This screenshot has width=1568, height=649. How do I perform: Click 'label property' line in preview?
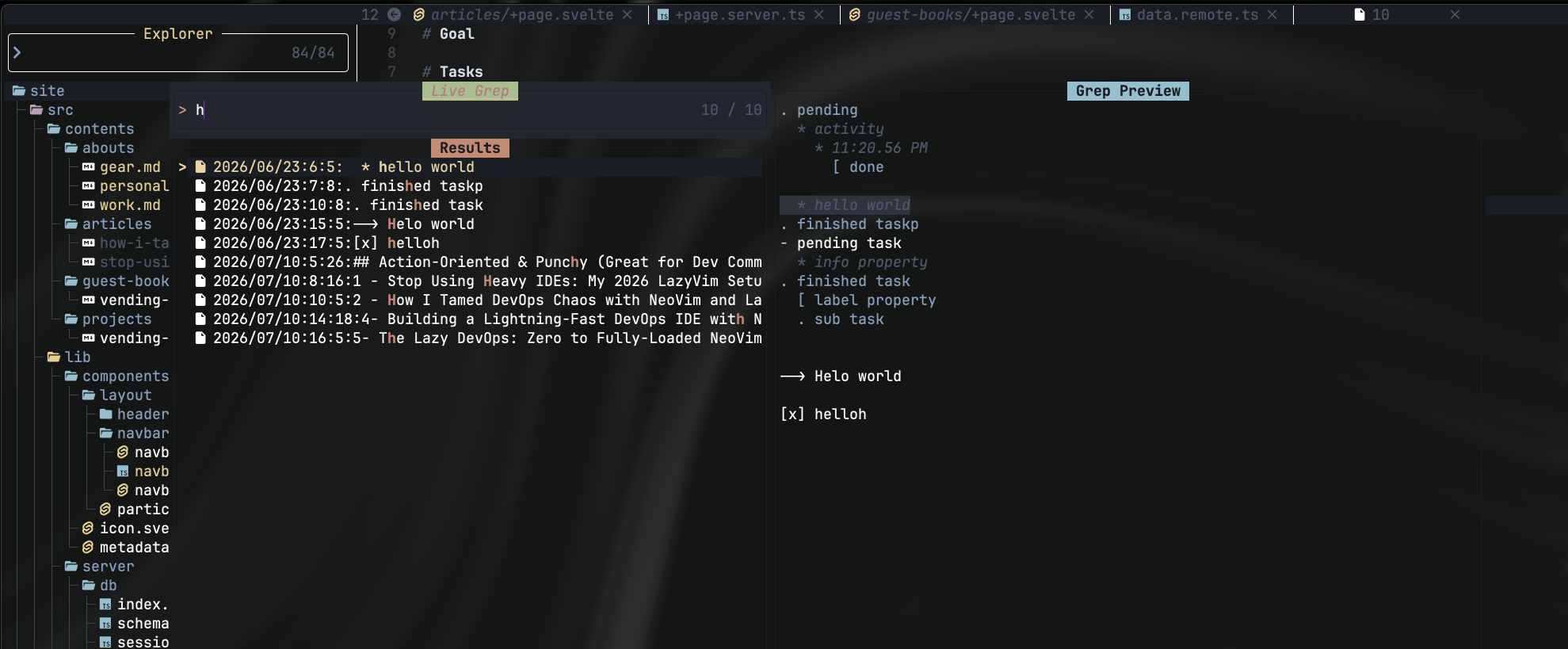(867, 300)
